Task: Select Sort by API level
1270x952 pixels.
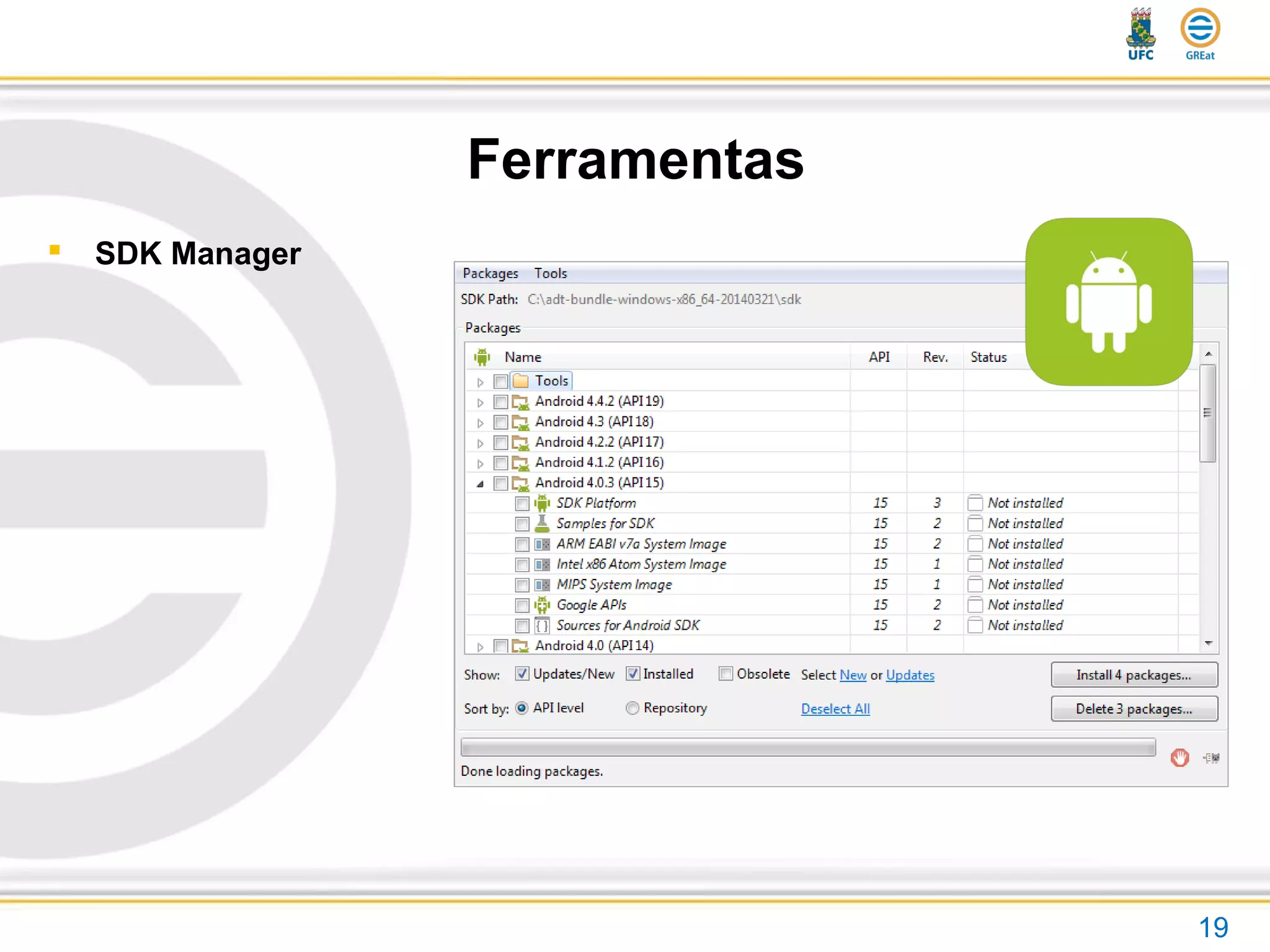Action: tap(522, 708)
